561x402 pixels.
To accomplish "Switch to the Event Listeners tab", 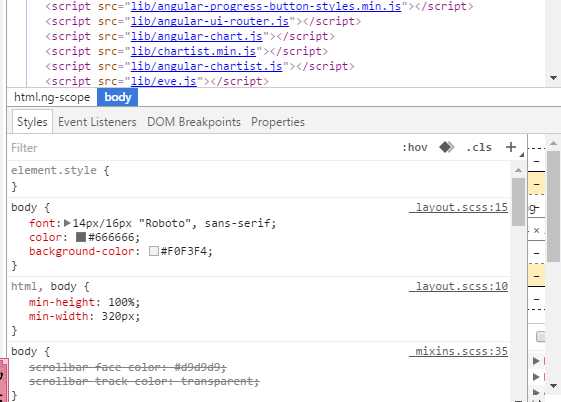I will tap(97, 122).
